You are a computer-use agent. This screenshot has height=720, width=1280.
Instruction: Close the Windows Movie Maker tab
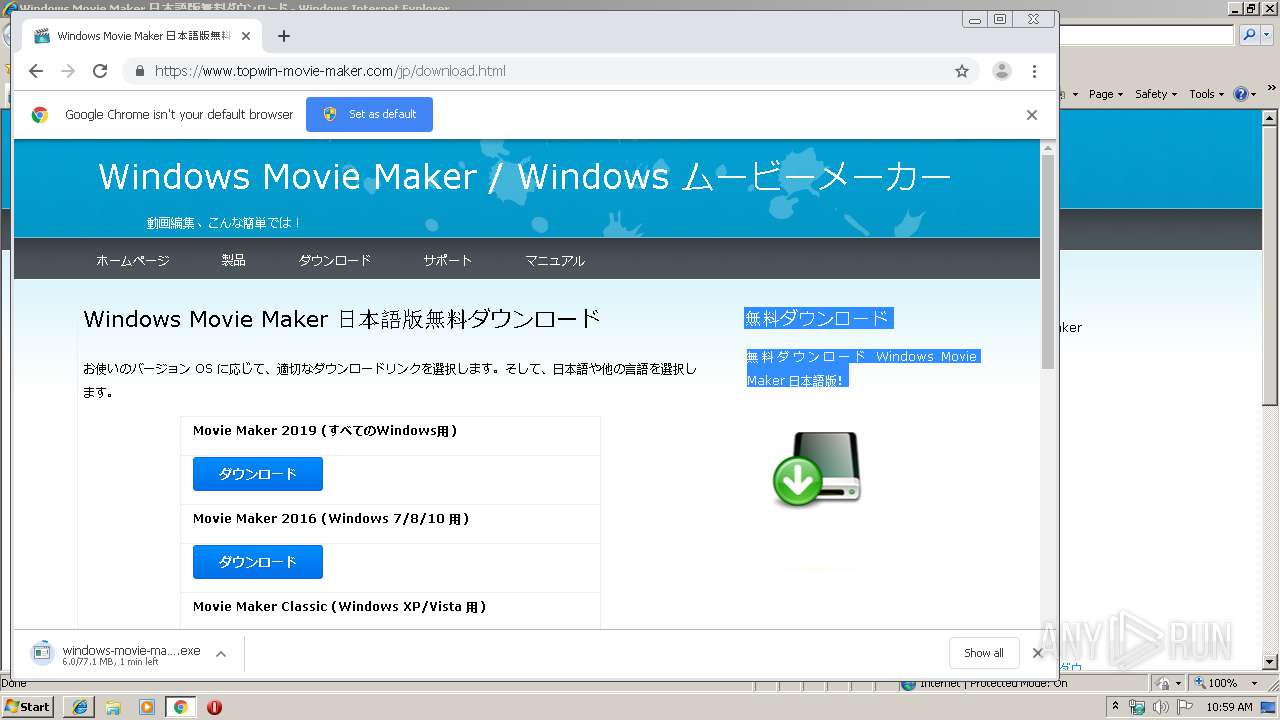[x=246, y=36]
